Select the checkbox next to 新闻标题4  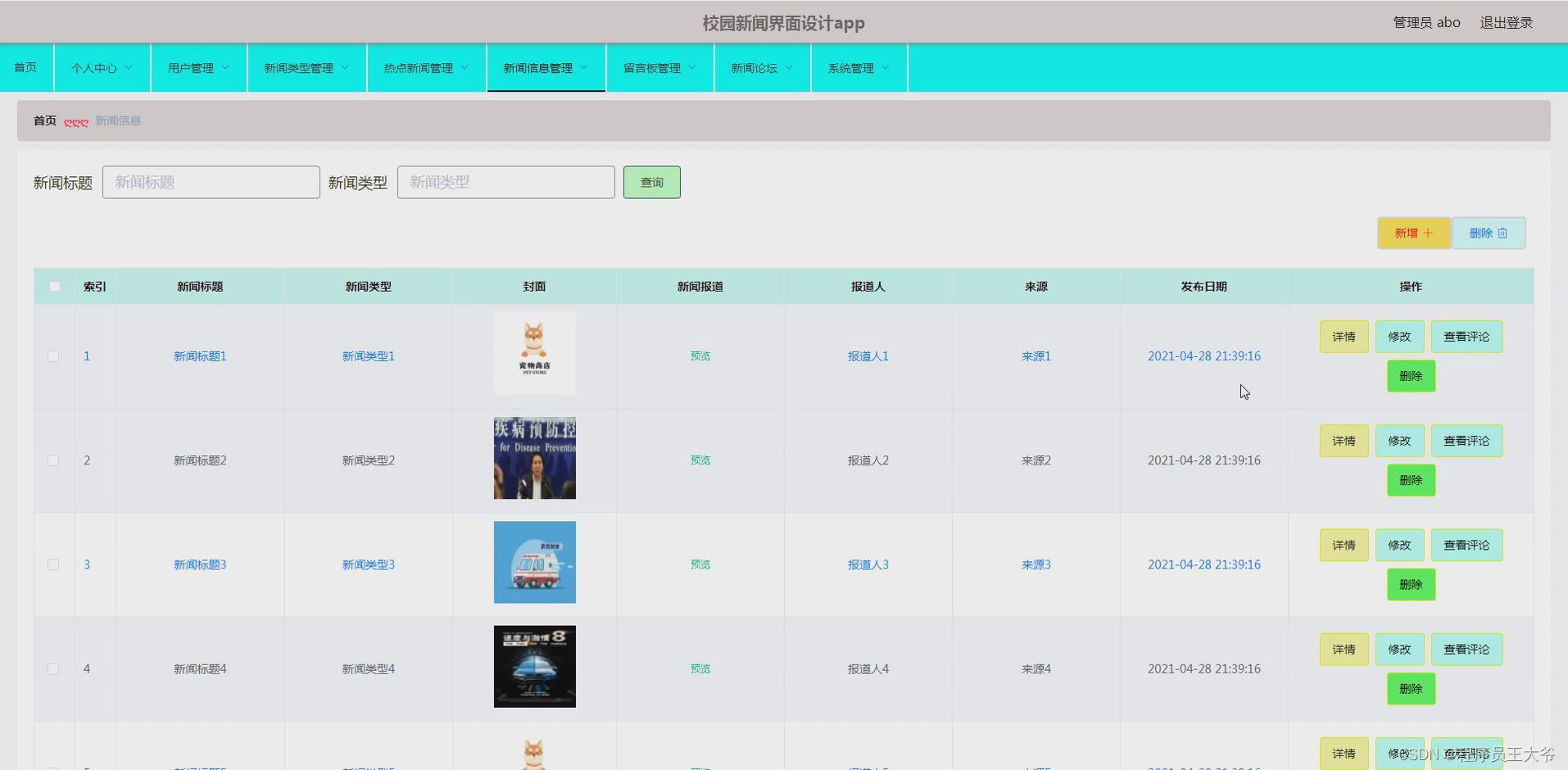(x=54, y=668)
